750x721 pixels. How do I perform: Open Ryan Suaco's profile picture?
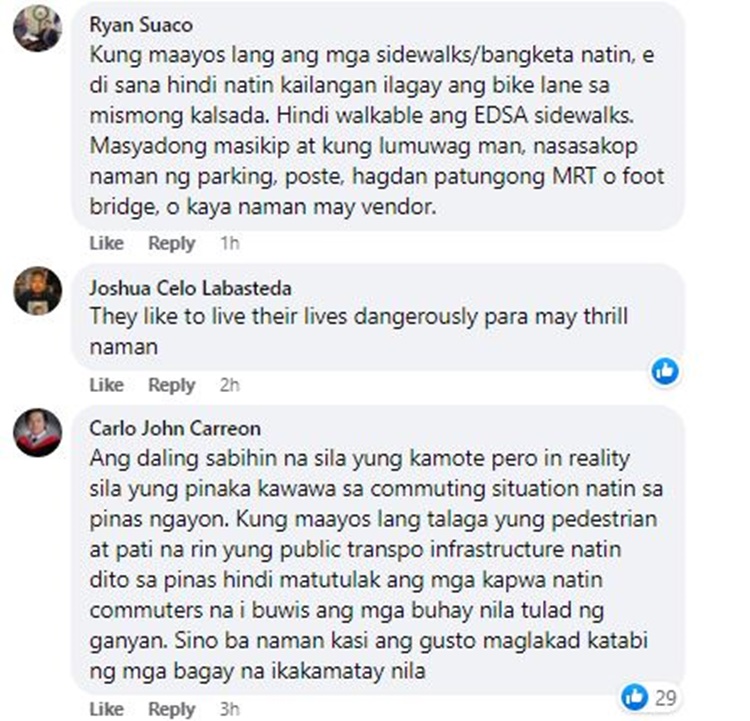(37, 28)
